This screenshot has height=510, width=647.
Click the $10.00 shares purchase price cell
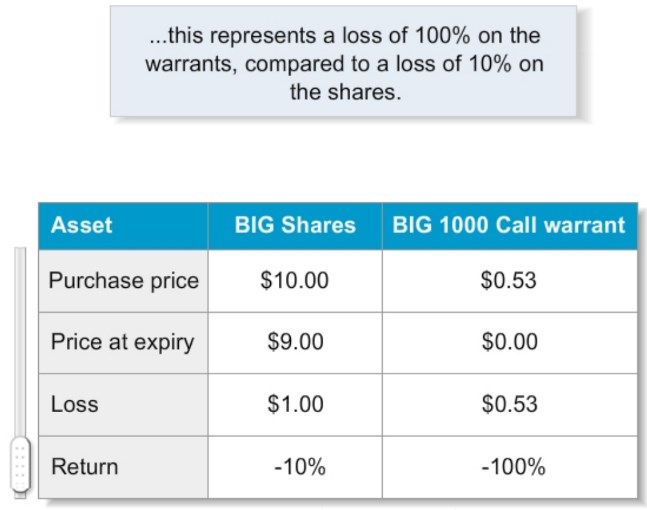[295, 280]
